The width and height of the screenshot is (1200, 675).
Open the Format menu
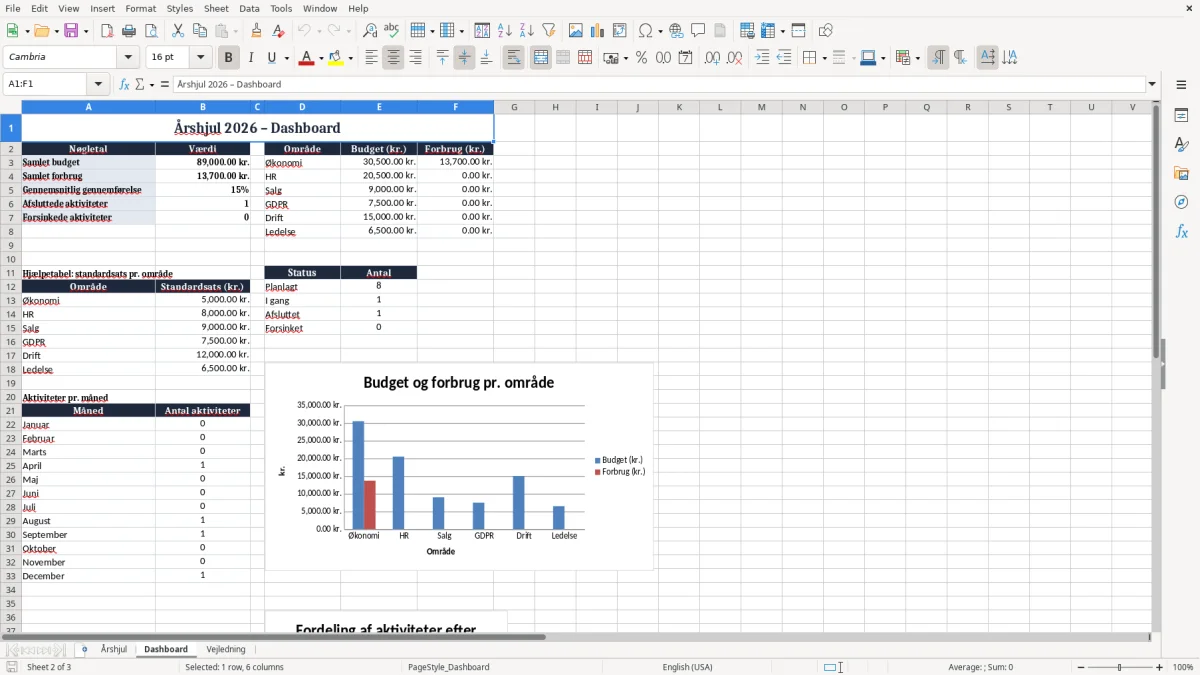[140, 8]
